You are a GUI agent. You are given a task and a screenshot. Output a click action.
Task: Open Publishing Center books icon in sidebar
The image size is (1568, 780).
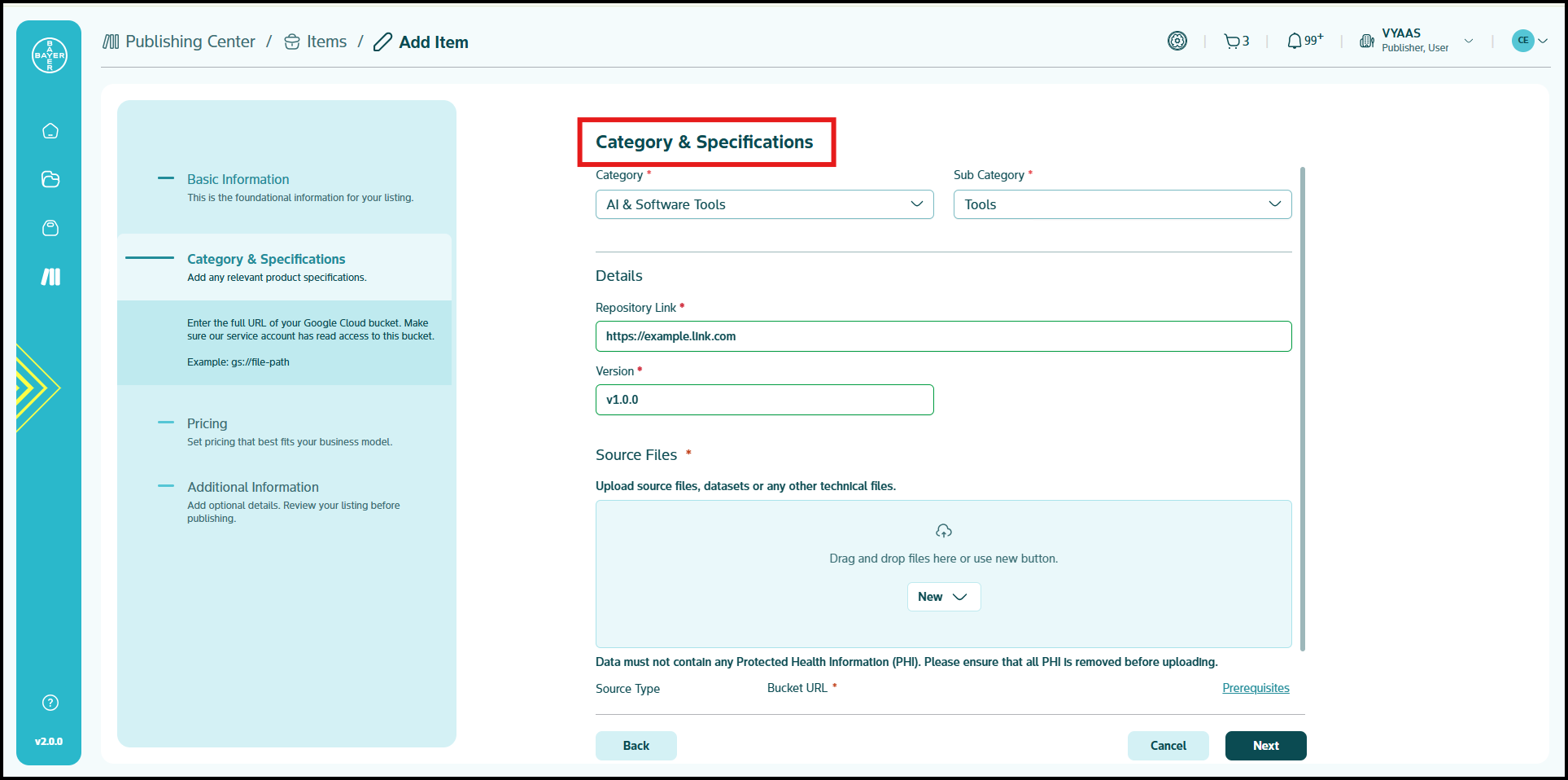(x=50, y=277)
